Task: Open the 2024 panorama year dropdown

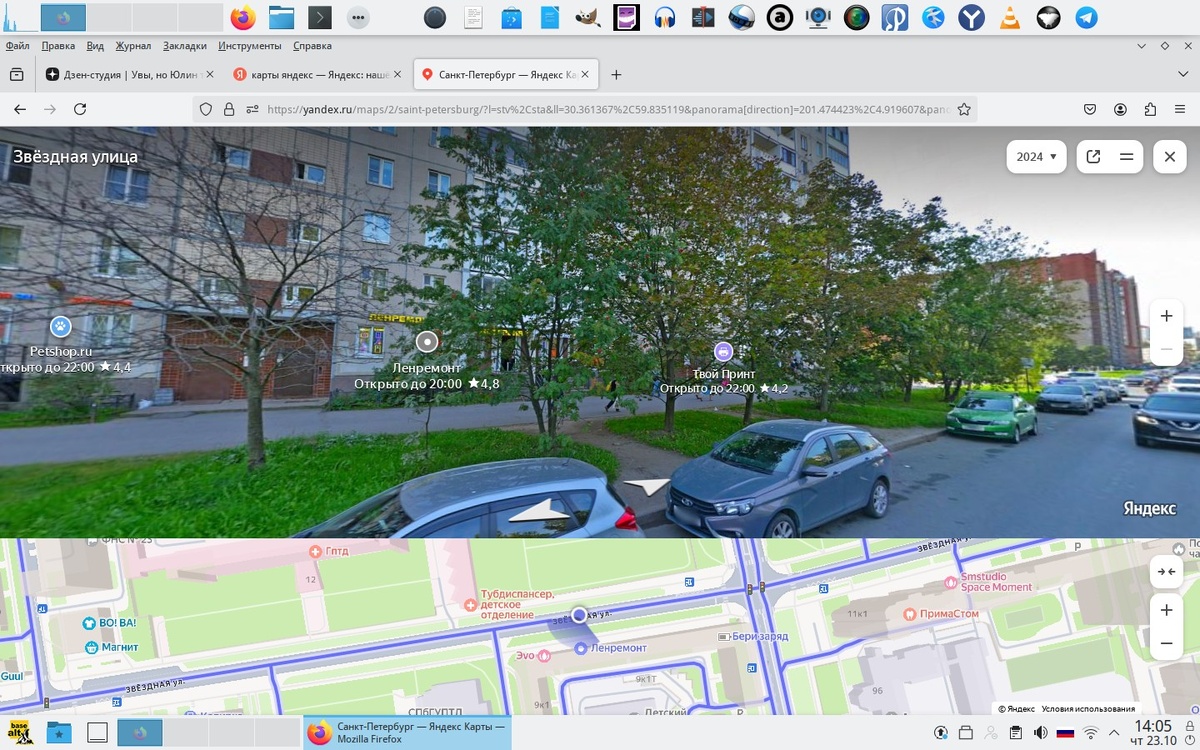Action: (x=1036, y=156)
